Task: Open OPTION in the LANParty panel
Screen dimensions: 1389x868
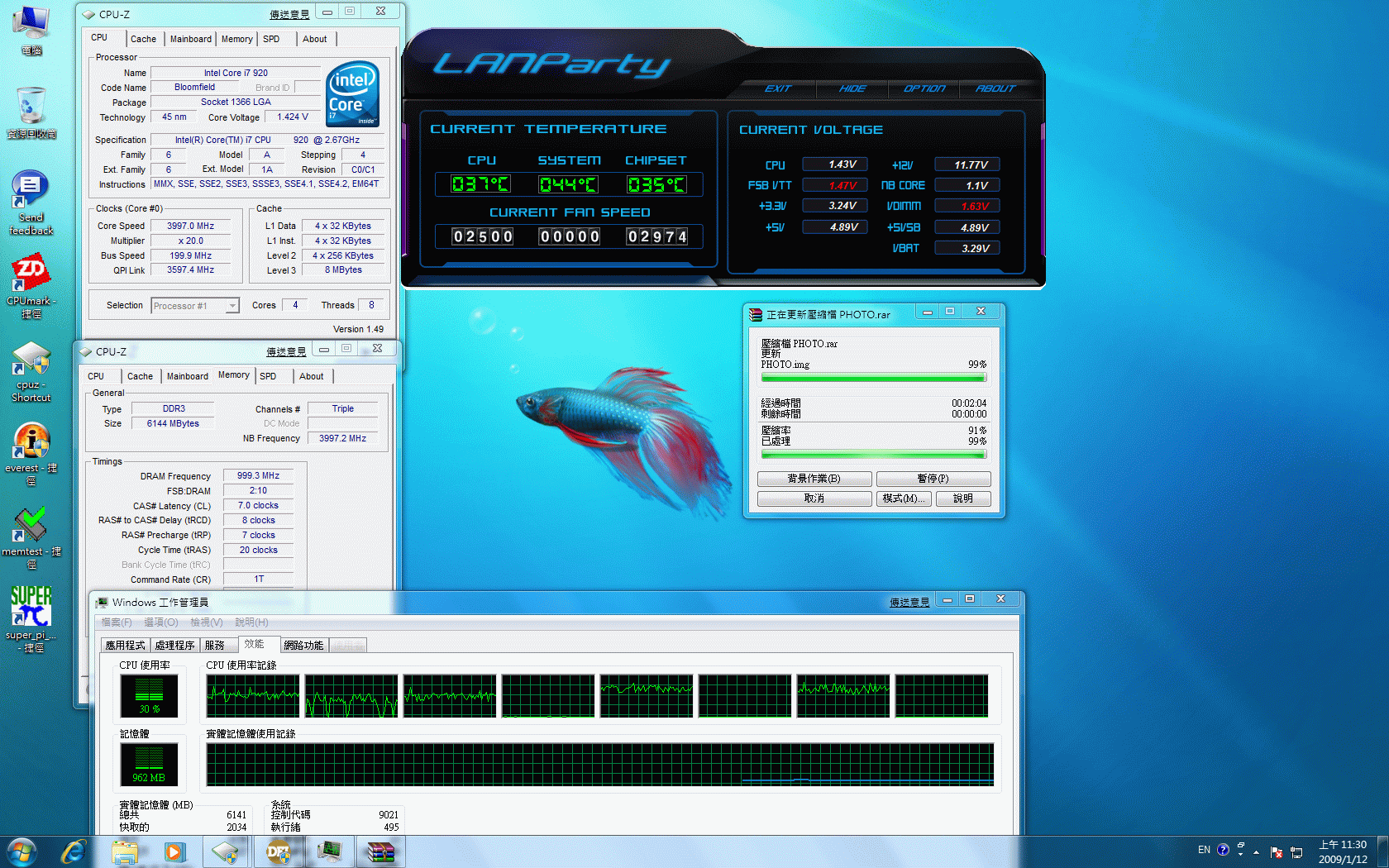Action: click(x=924, y=88)
